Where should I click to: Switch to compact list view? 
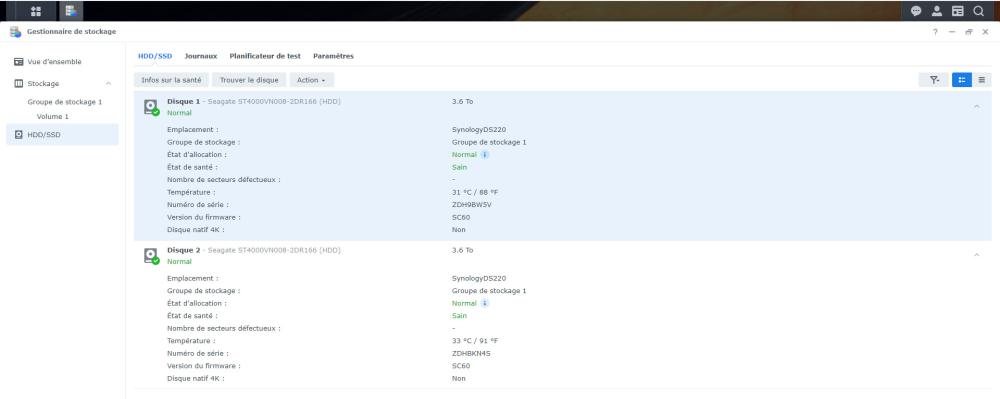click(x=982, y=80)
